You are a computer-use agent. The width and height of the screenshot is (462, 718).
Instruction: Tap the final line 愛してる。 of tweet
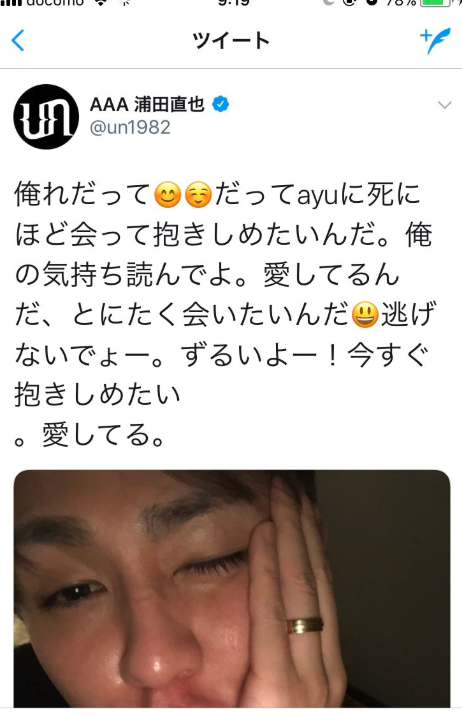click(x=89, y=435)
